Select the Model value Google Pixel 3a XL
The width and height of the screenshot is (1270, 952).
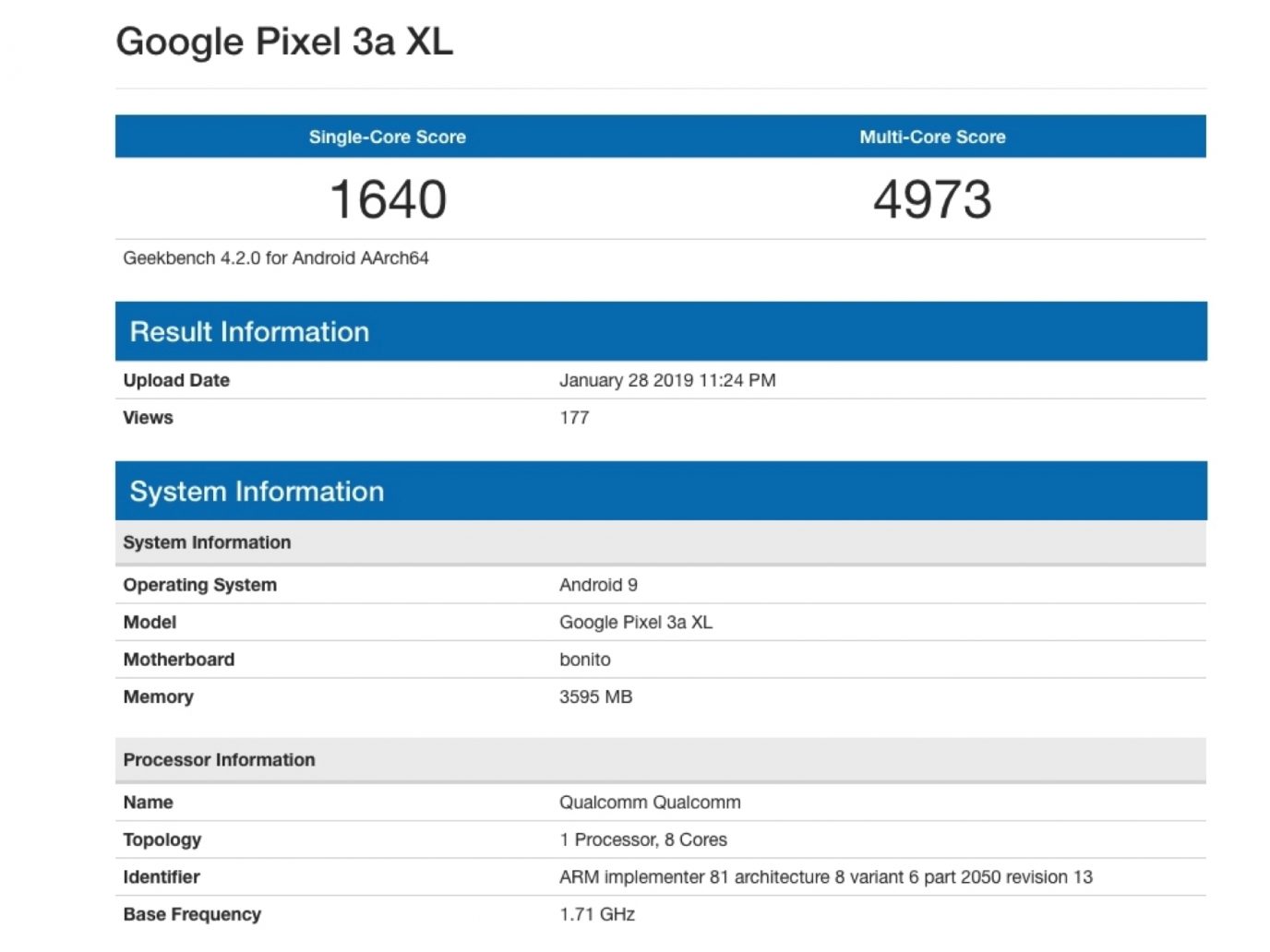[635, 623]
